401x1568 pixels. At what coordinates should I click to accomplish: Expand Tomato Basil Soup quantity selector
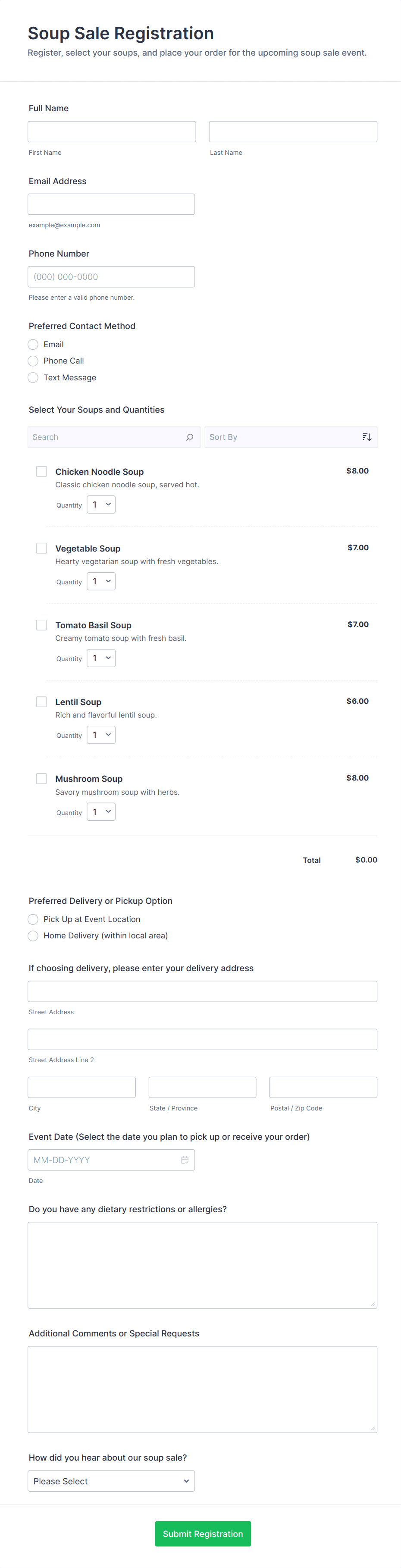pyautogui.click(x=101, y=658)
